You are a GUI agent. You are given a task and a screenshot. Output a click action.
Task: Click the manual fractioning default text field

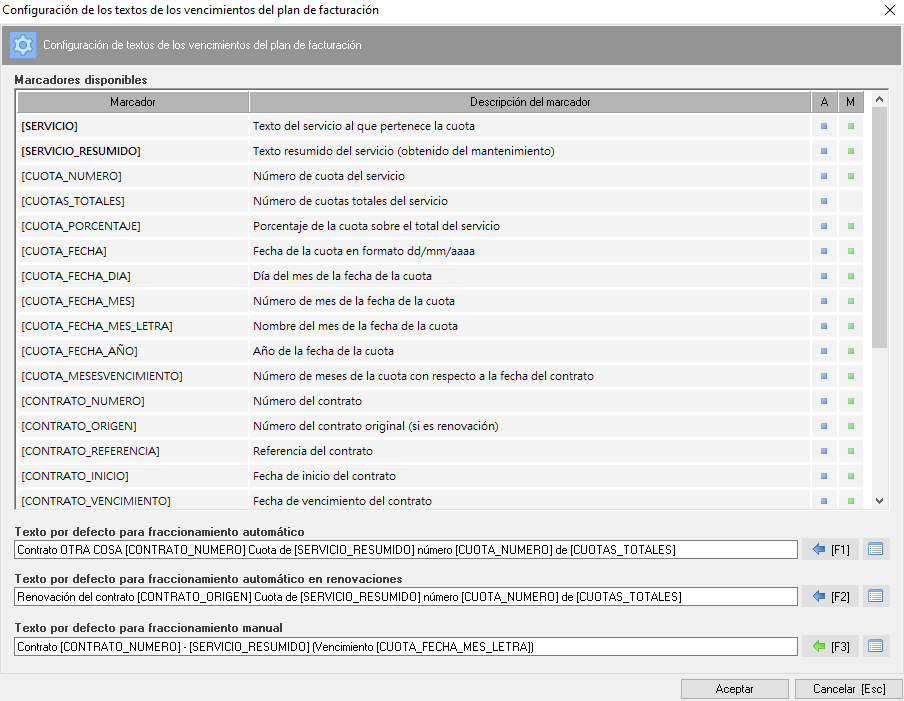[x=406, y=647]
